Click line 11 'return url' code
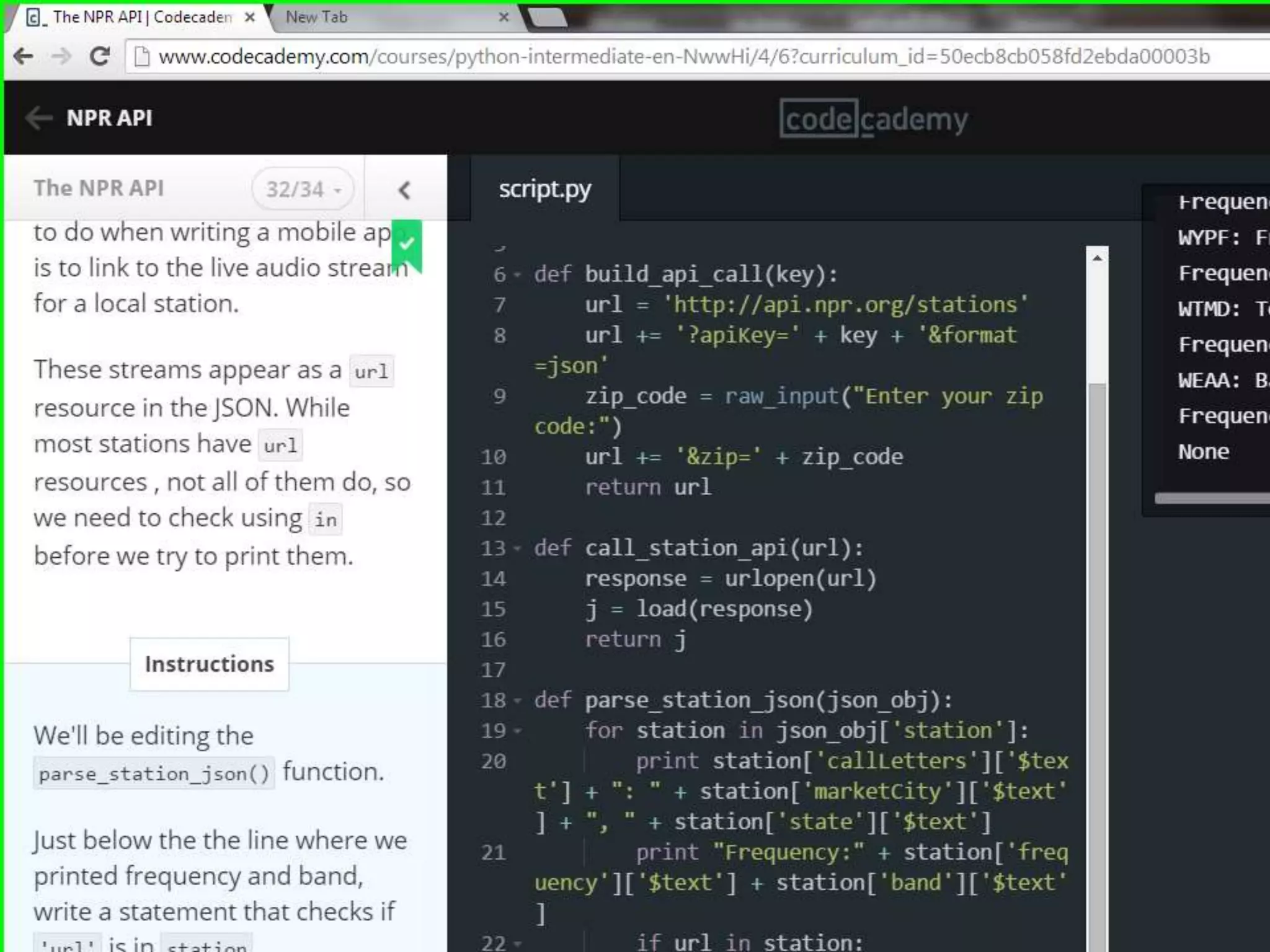The width and height of the screenshot is (1270, 952). (x=648, y=487)
